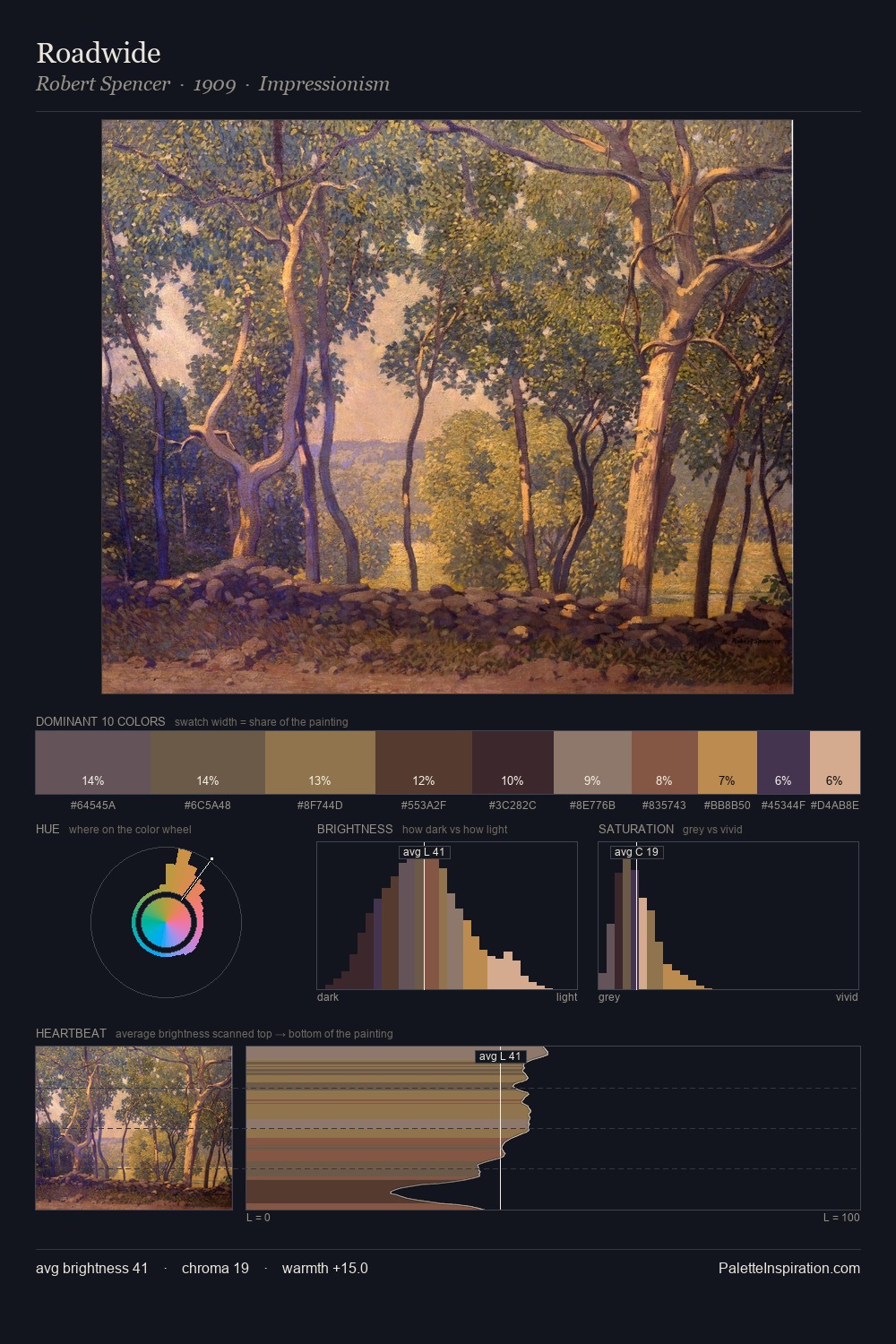Select the #45344F purple swatch
Screen dimensions: 896x1344
pos(783,762)
